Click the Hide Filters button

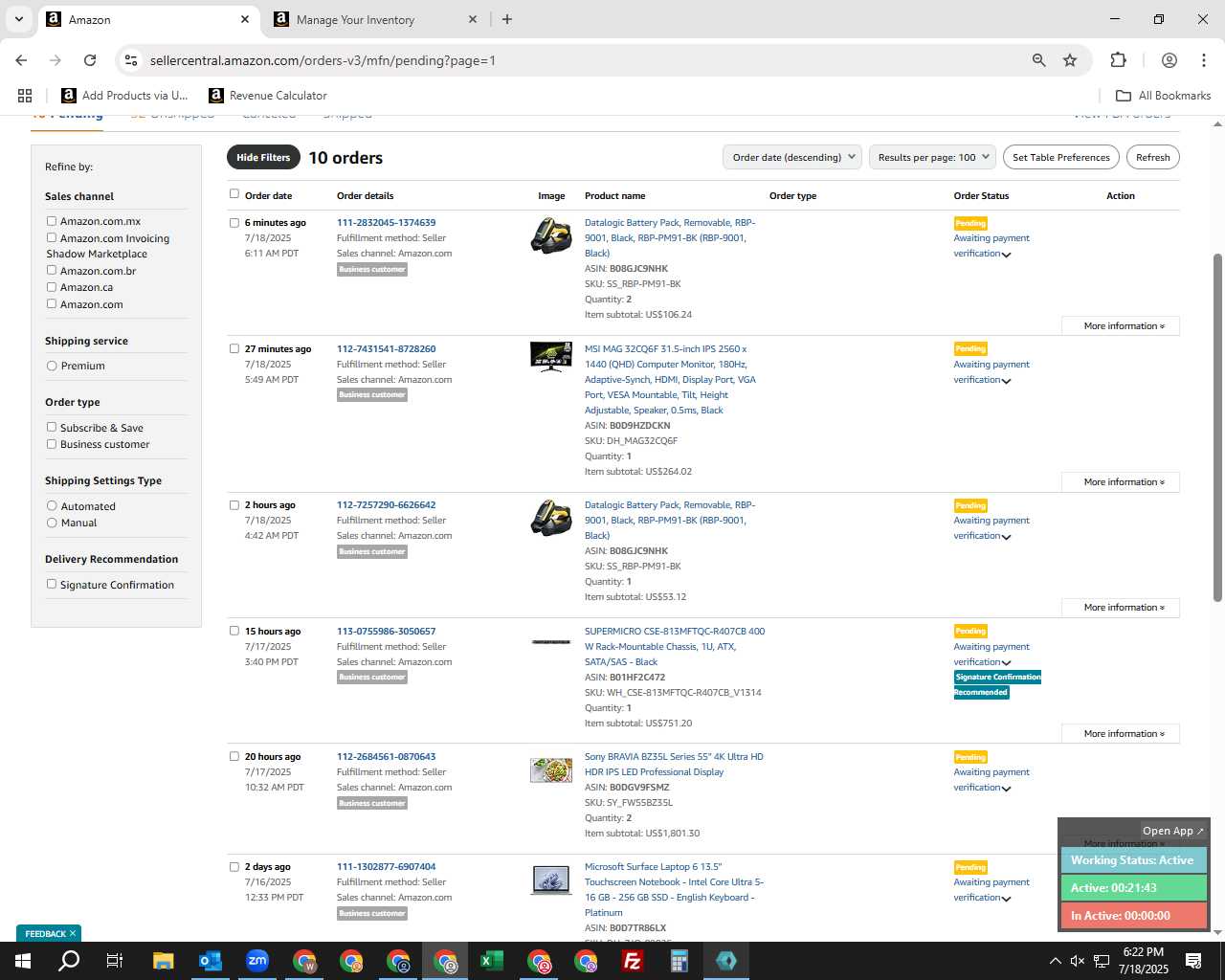click(x=263, y=158)
